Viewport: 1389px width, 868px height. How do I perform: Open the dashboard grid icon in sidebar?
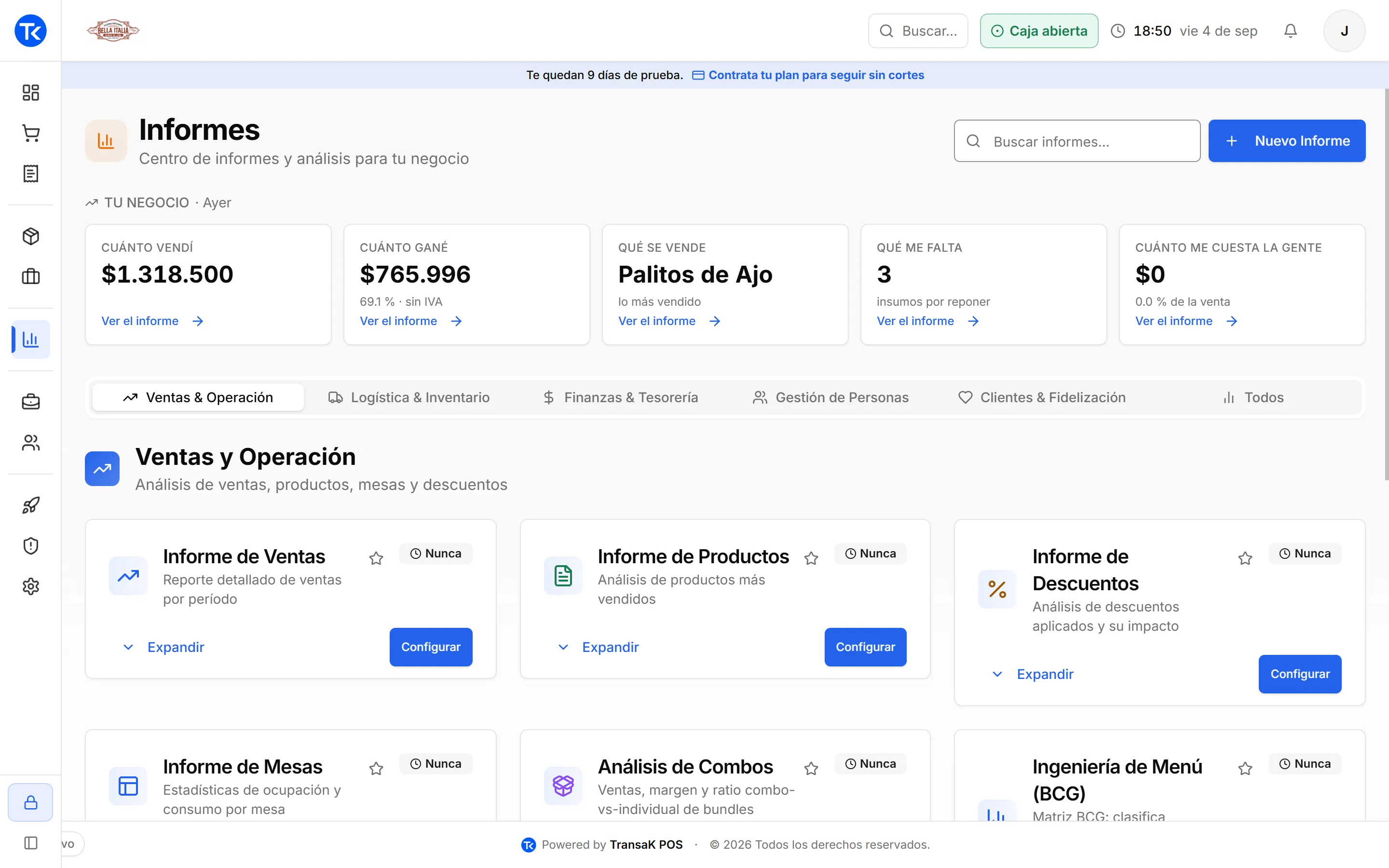(x=30, y=93)
